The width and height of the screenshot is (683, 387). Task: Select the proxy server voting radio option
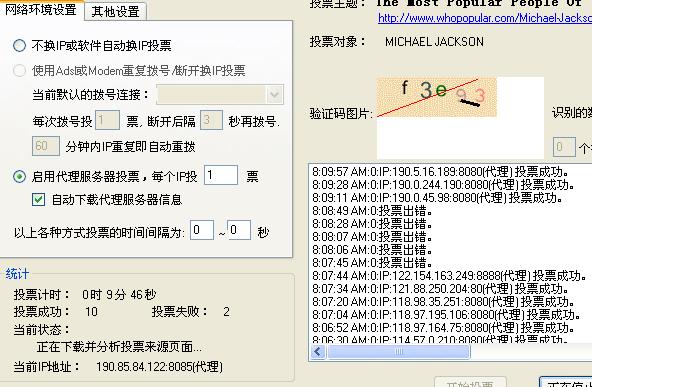[x=19, y=177]
